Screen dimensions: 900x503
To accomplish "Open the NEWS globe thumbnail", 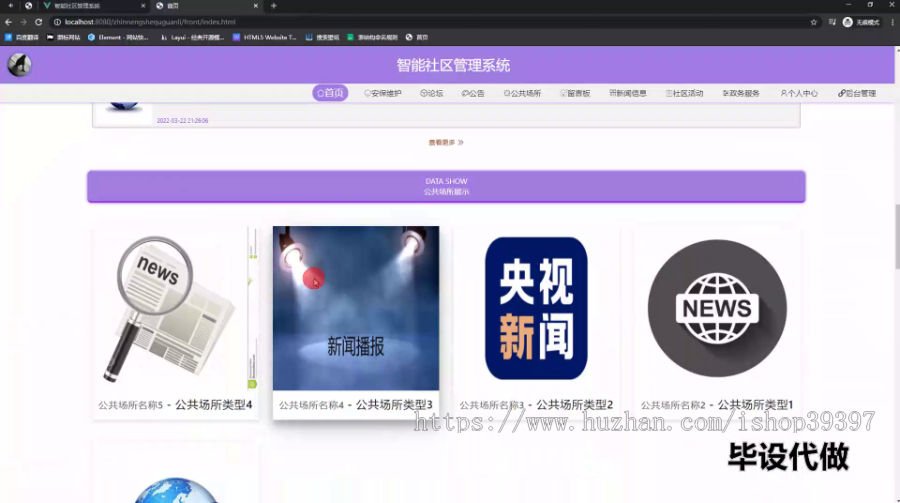I will 717,308.
